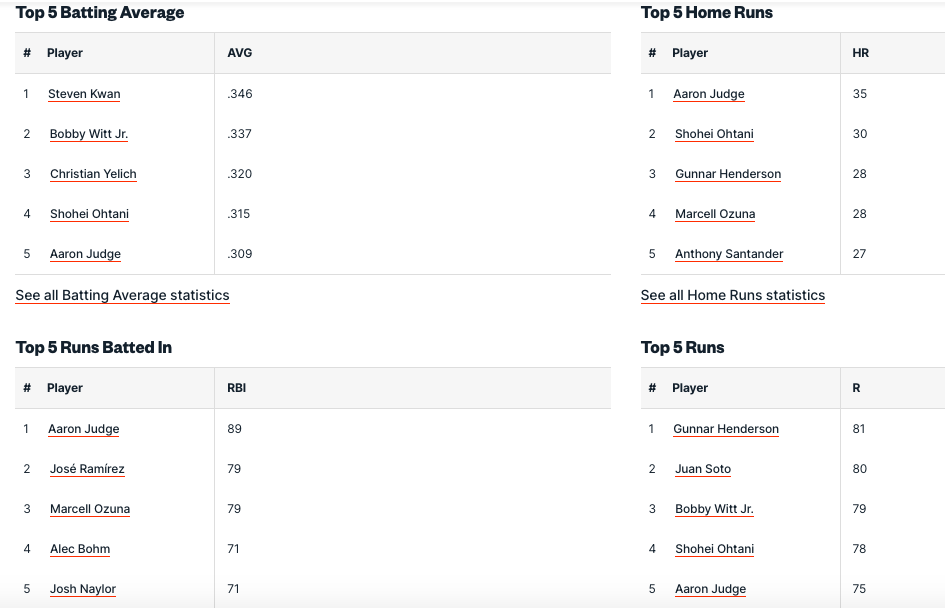Open Bobby Witt Jr.'s profile from Batting Average
This screenshot has width=945, height=608.
(x=88, y=134)
